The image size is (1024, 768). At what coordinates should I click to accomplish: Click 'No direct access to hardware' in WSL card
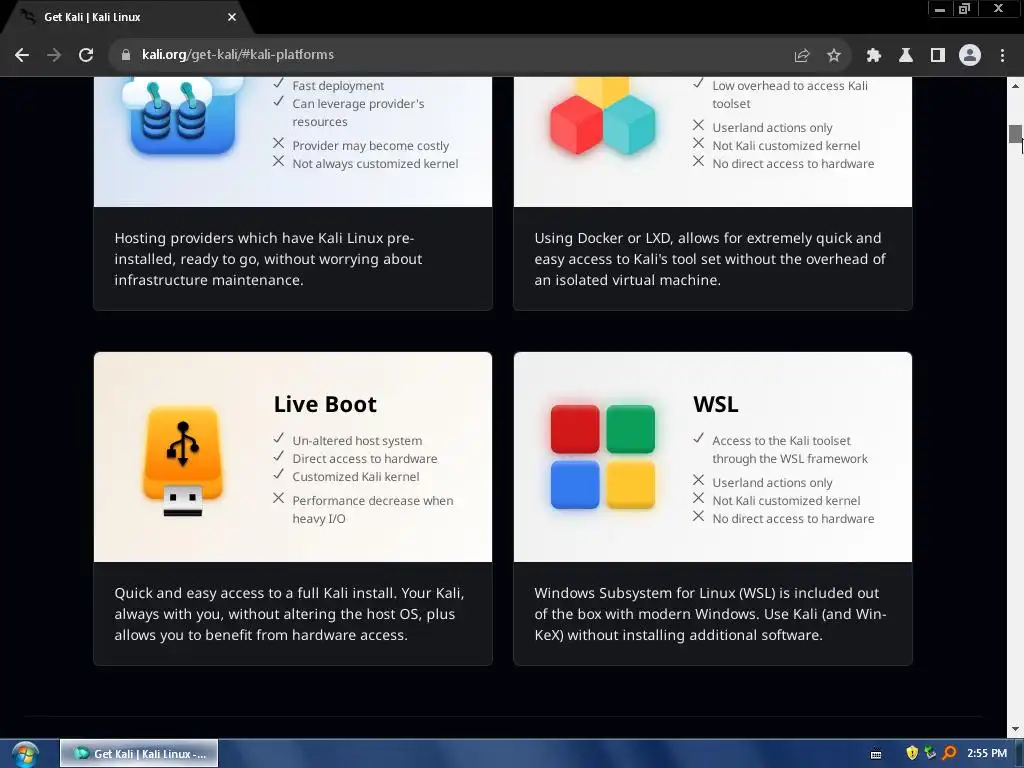793,519
